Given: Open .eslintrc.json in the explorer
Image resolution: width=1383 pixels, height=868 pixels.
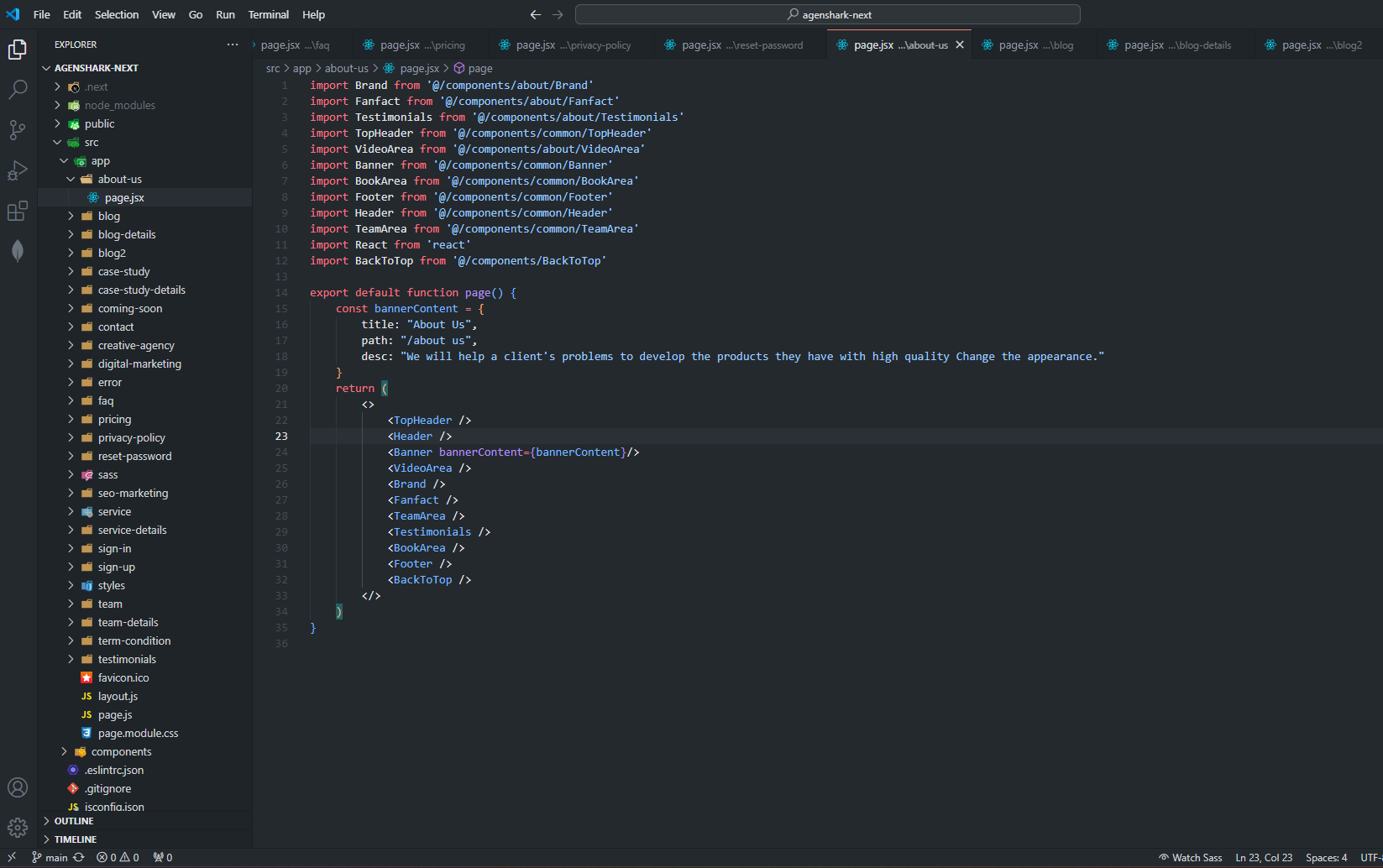Looking at the screenshot, I should coord(114,770).
